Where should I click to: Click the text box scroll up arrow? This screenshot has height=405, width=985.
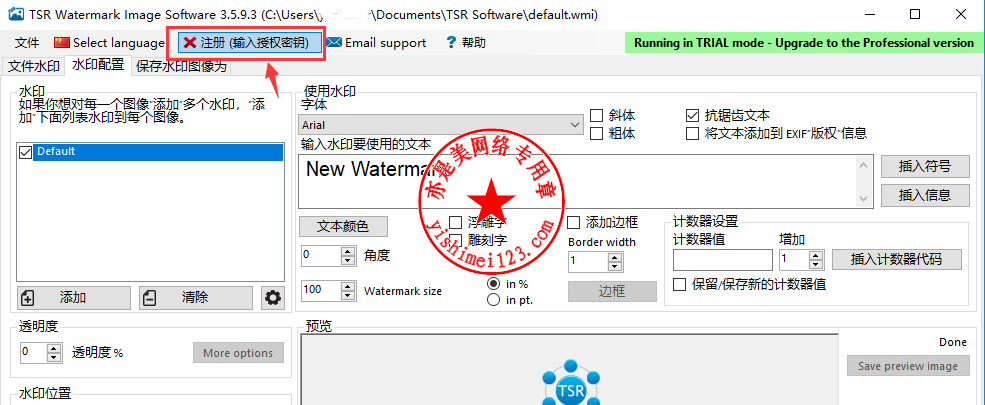[x=864, y=165]
